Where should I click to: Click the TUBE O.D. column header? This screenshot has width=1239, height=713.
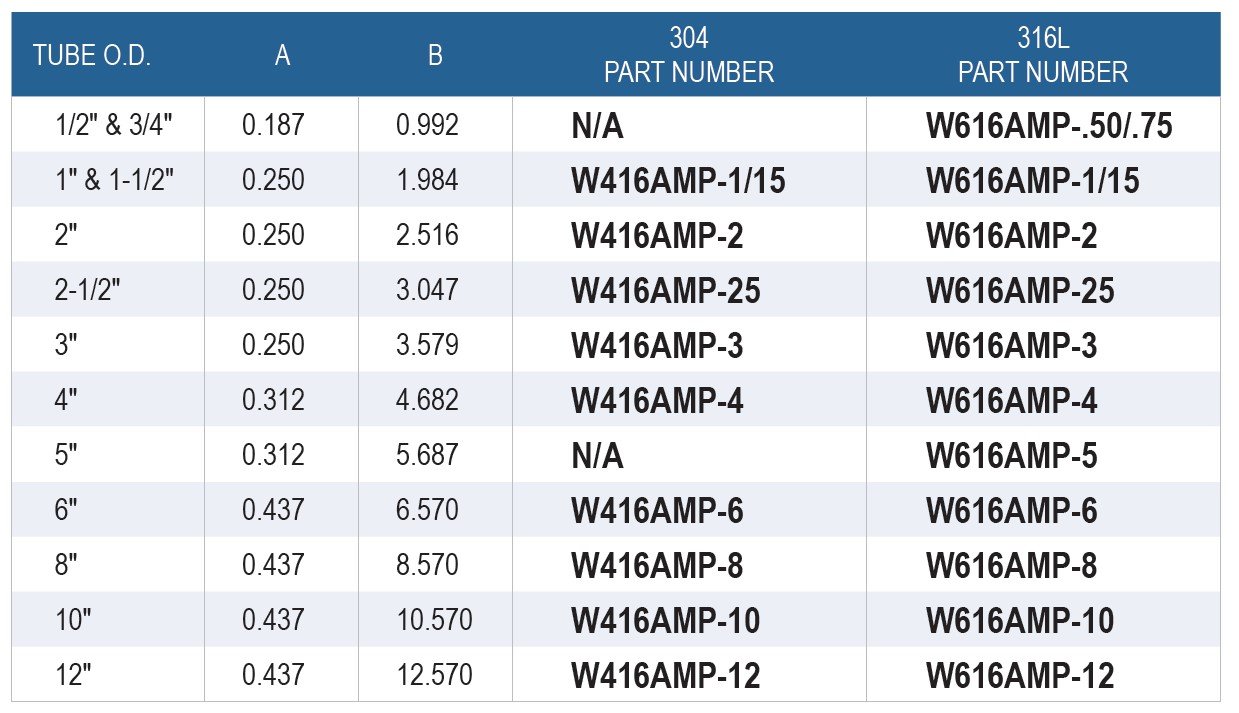pyautogui.click(x=92, y=56)
